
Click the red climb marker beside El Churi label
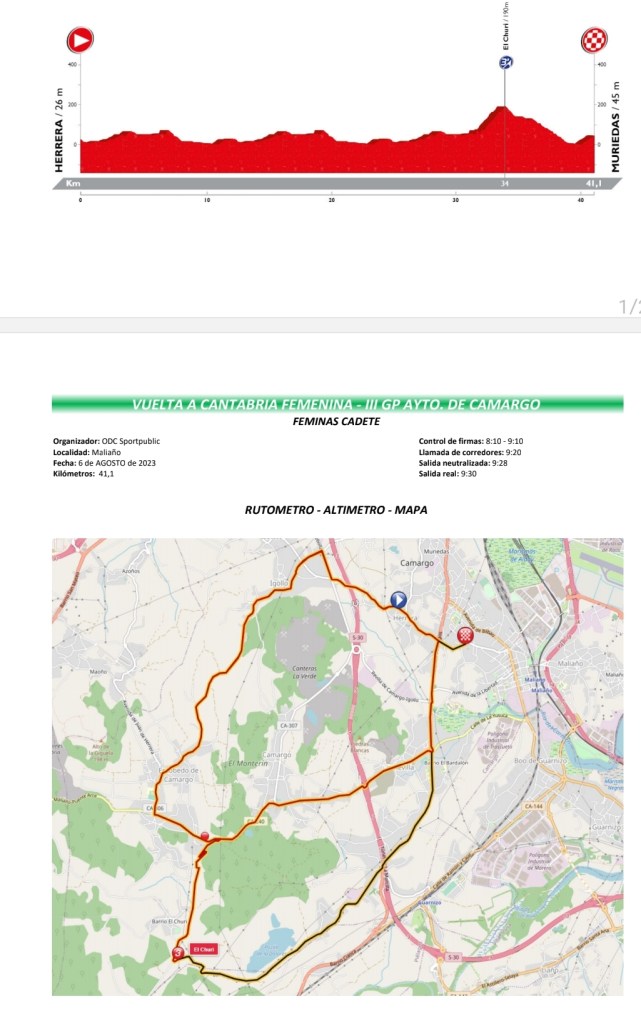click(x=178, y=954)
